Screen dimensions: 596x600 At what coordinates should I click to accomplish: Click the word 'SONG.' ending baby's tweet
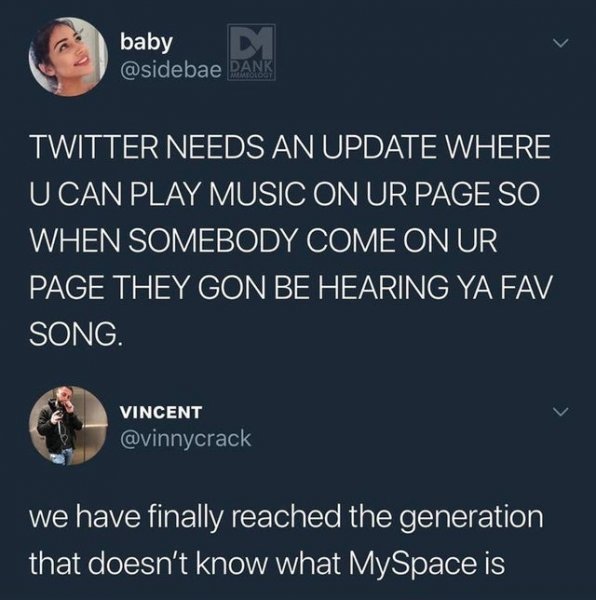tap(76, 334)
